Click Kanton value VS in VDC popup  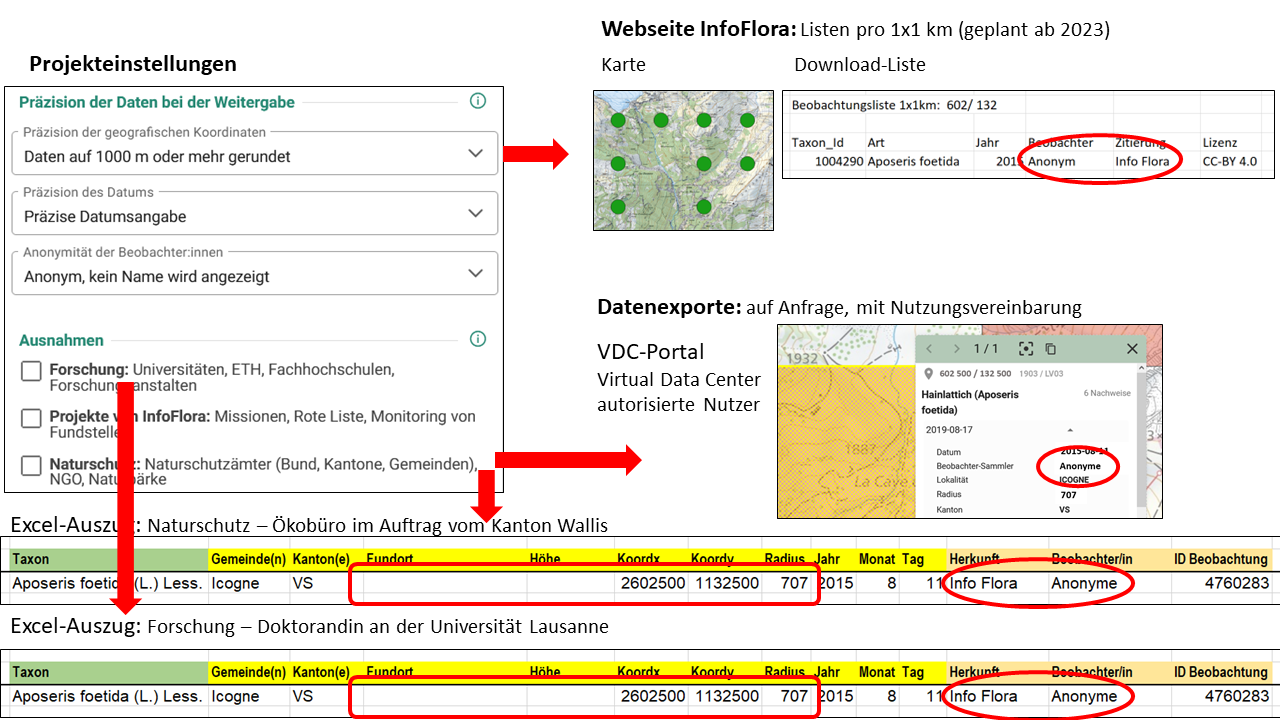tap(1064, 509)
